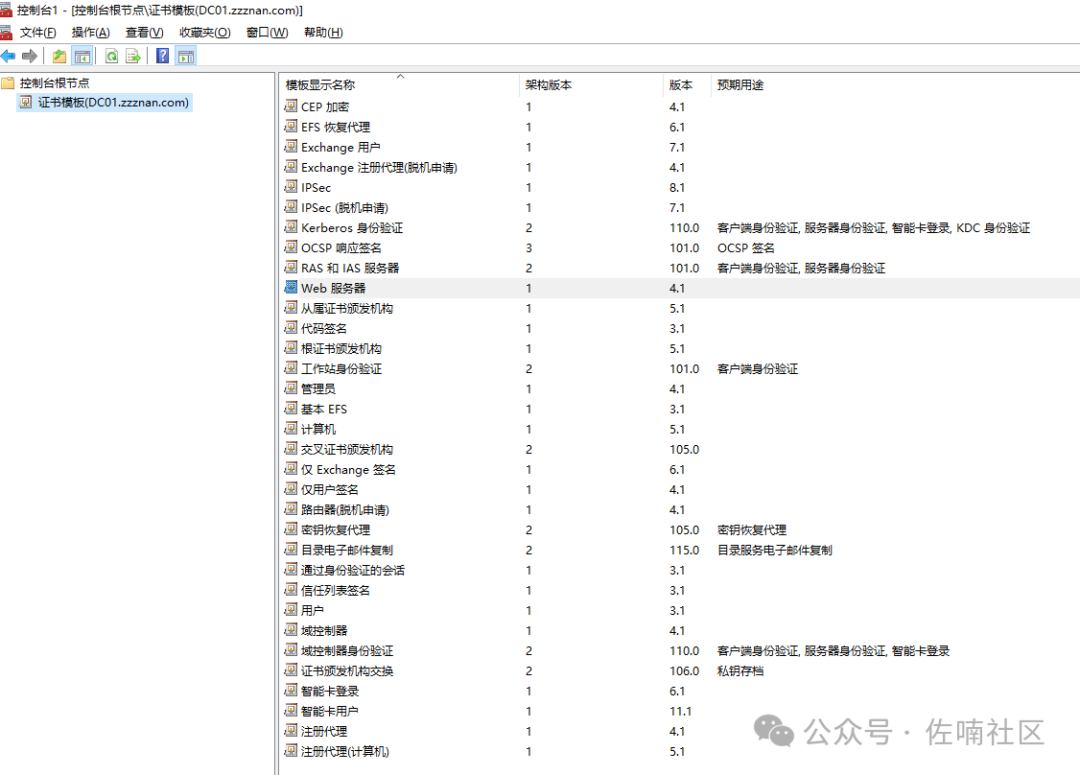Select the Exchange 注册代理(脱机申请) row
This screenshot has height=775, width=1080.
pyautogui.click(x=681, y=167)
